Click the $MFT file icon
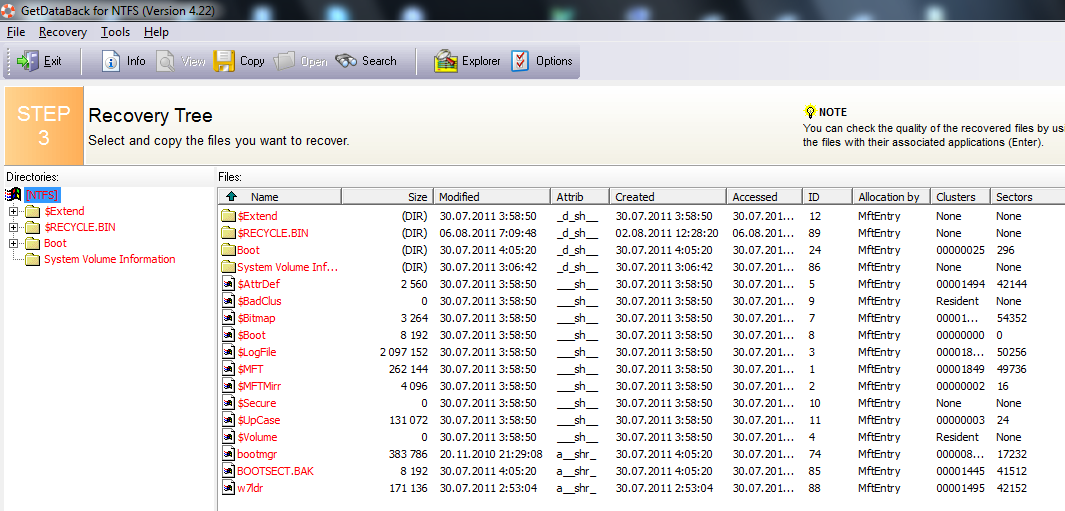This screenshot has height=511, width=1065. (229, 369)
